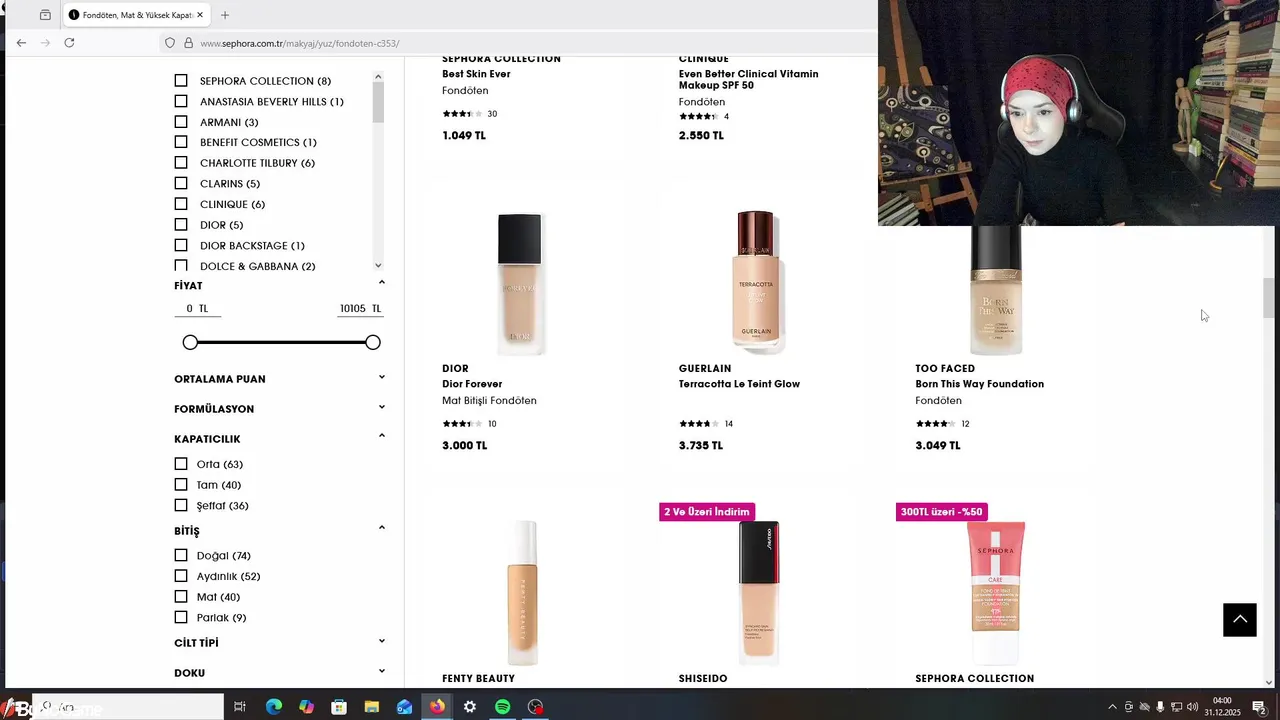1280x720 pixels.
Task: Collapse the FİYAT filter section
Action: (x=382, y=284)
